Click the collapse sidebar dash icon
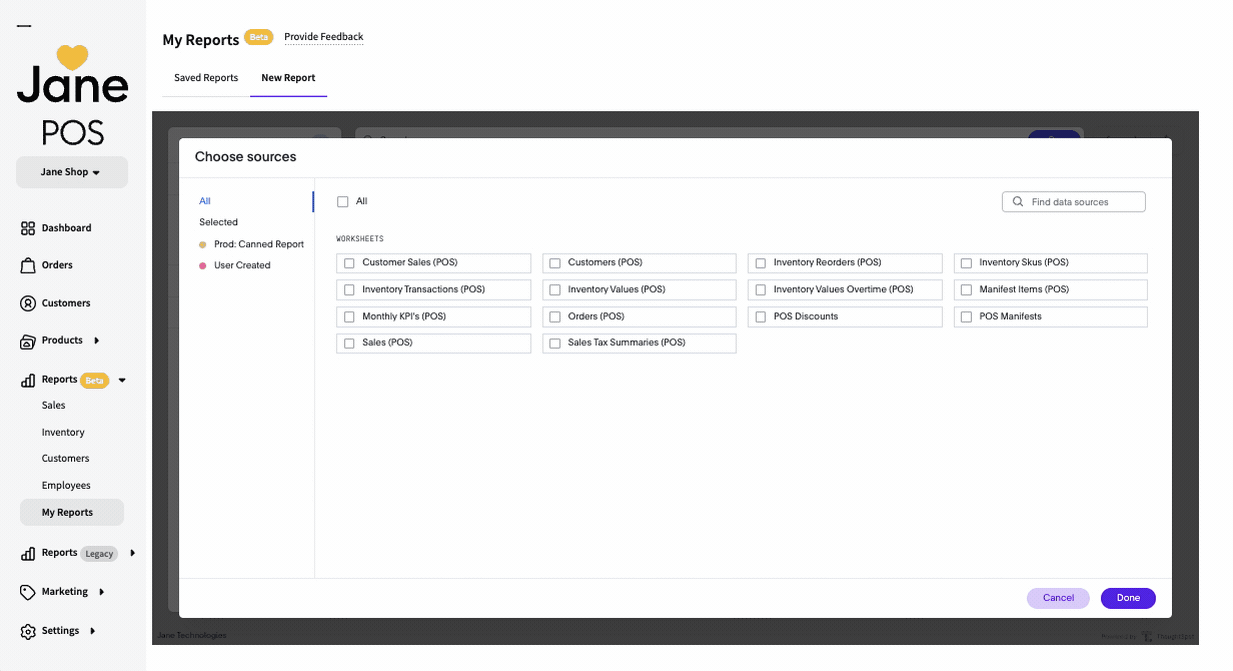This screenshot has width=1233, height=671. 24,26
